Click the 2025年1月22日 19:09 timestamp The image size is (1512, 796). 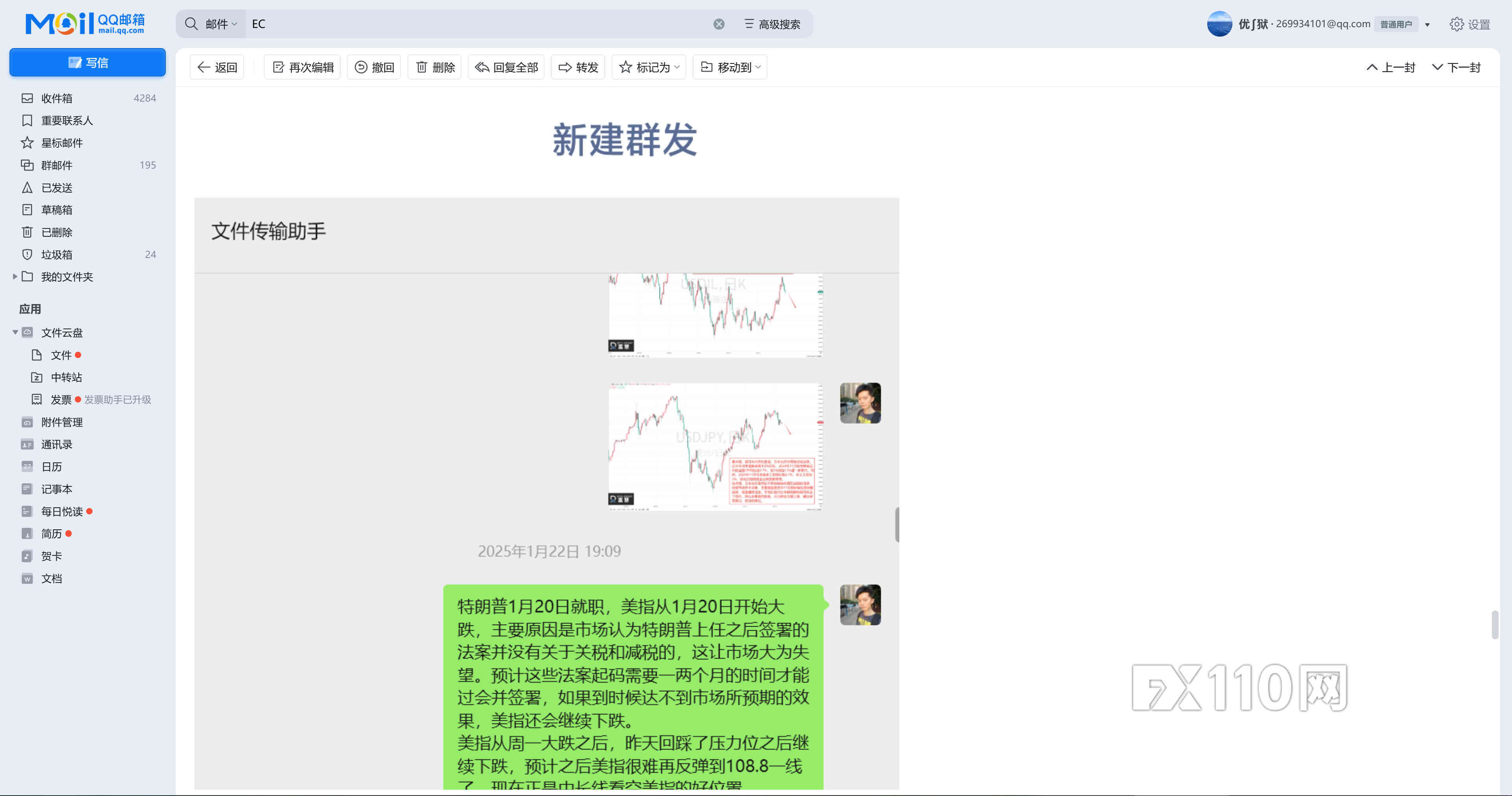tap(549, 551)
